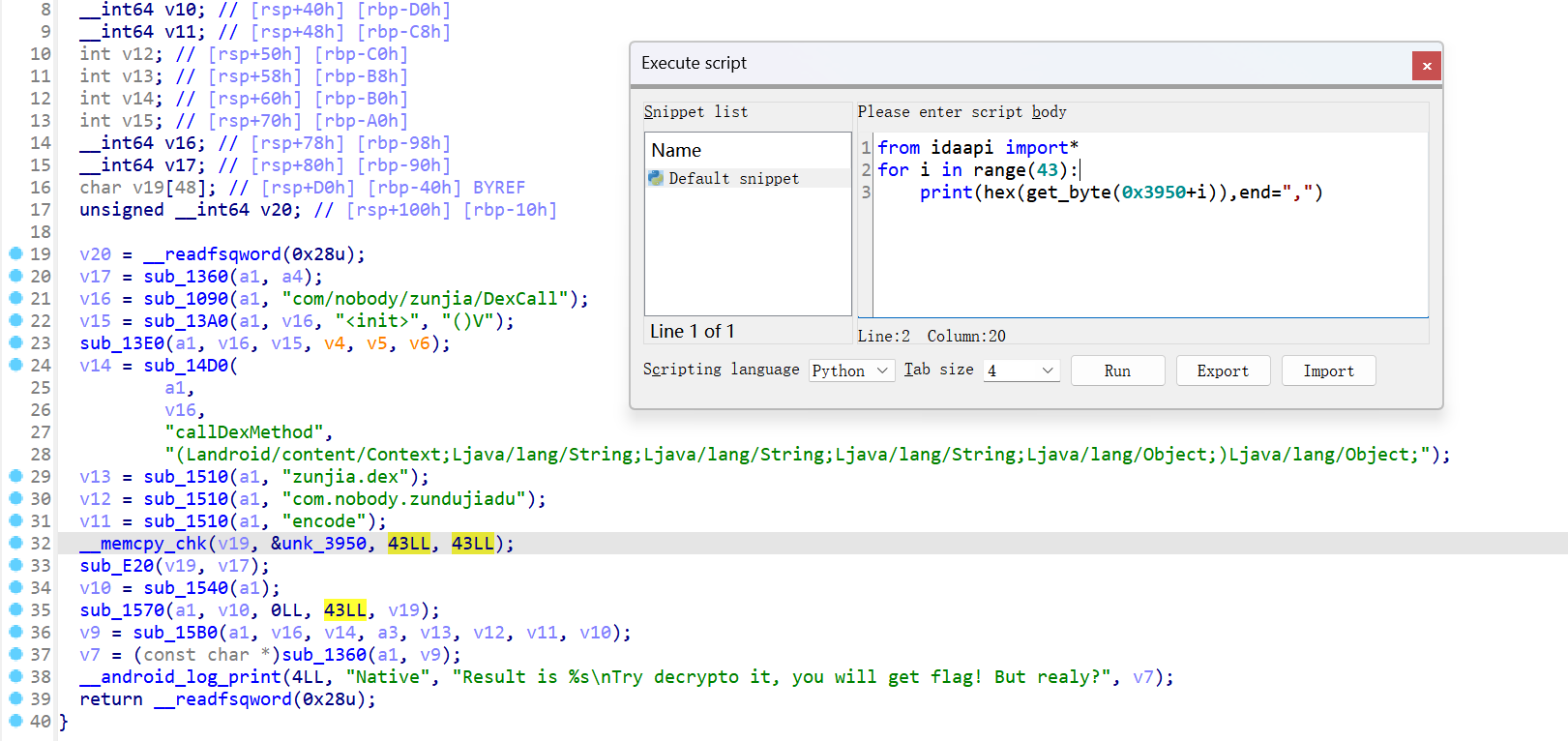Click the highlighted 43LL on line 35

[345, 610]
